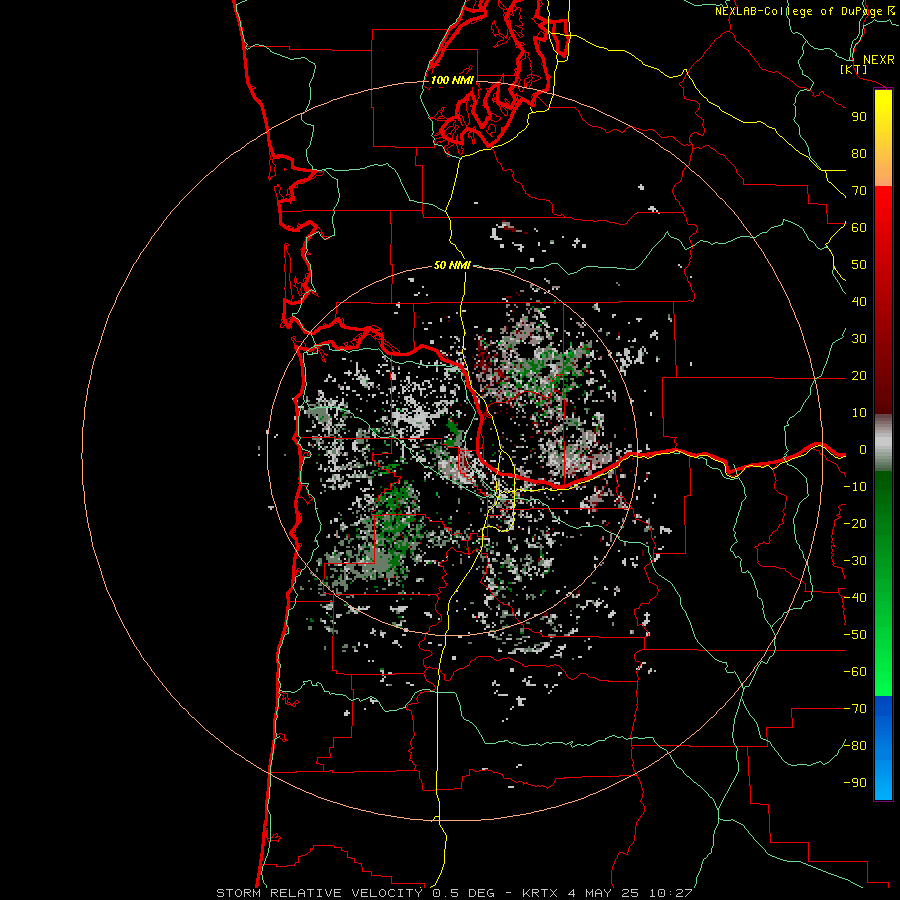Click the 0 label on the velocity scale
900x900 pixels.
(x=863, y=449)
